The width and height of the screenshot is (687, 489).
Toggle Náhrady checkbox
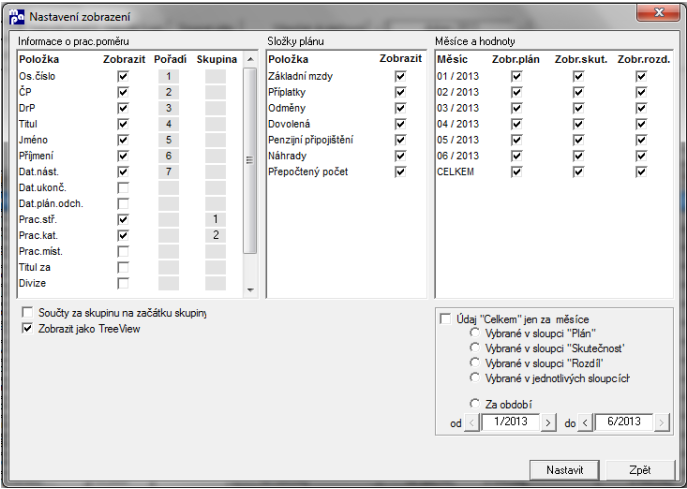(400, 156)
